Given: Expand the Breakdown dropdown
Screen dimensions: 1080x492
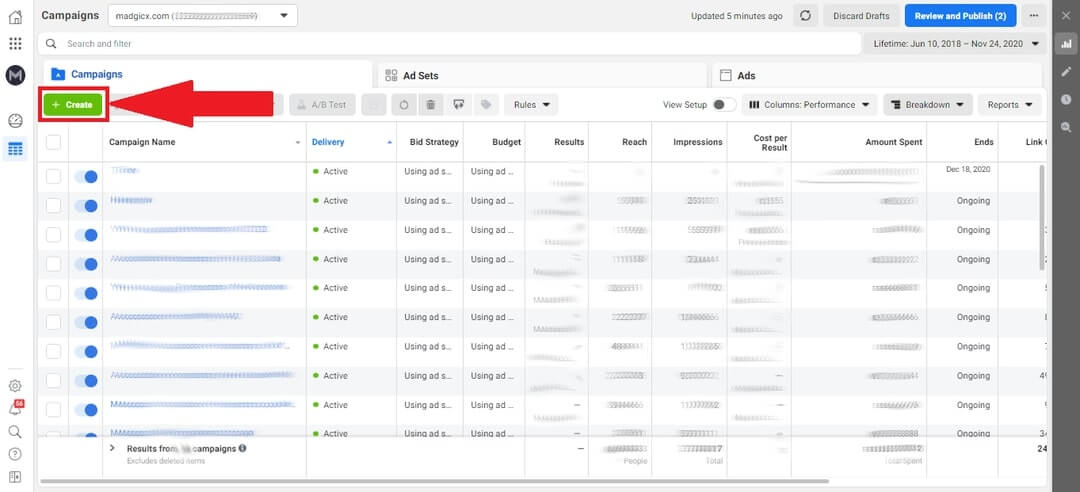Looking at the screenshot, I should (928, 105).
